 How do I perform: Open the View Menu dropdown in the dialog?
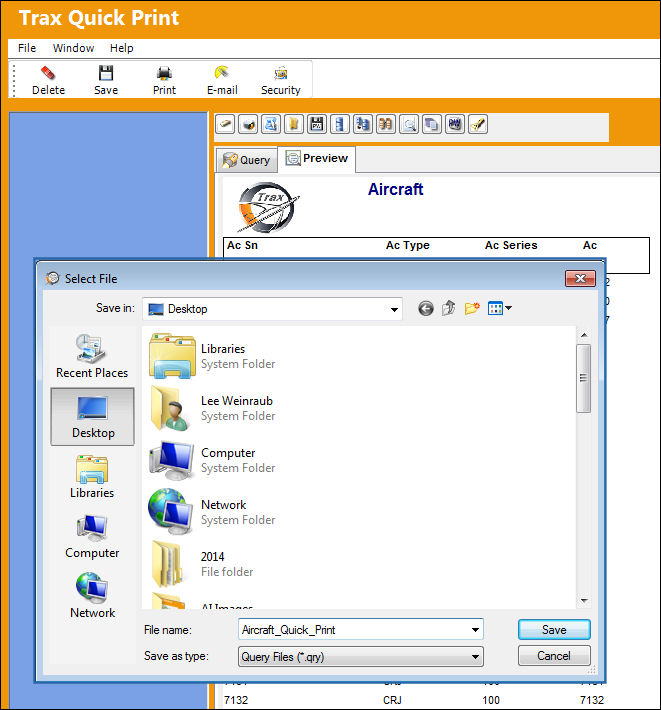(x=500, y=308)
